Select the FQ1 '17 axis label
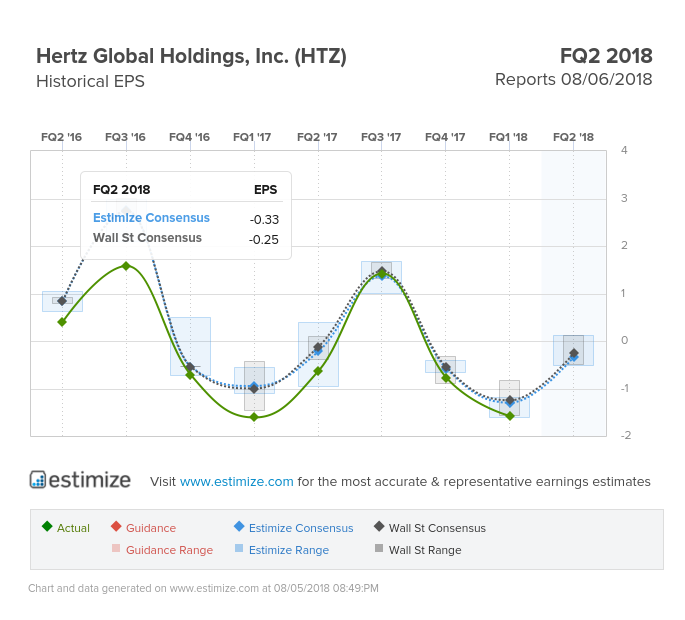The width and height of the screenshot is (685, 620). 252,137
